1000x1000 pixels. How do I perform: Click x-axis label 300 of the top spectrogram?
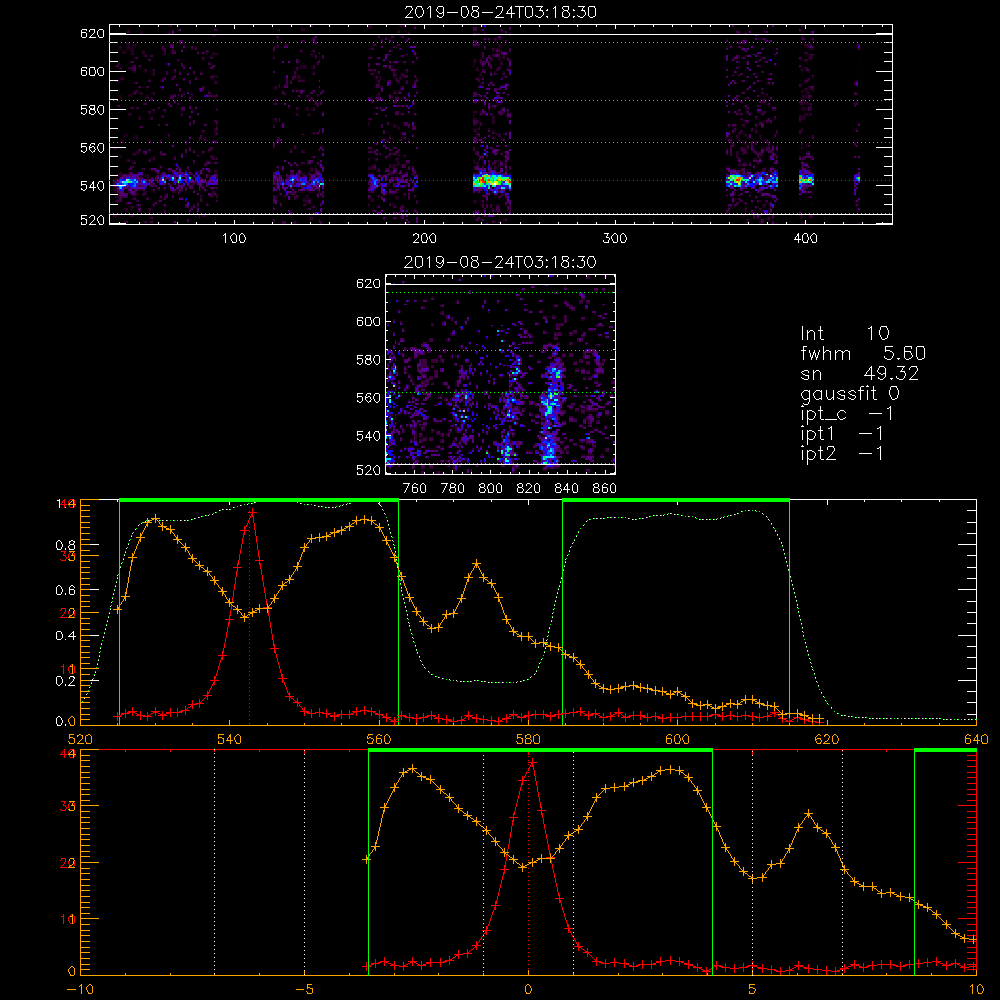(615, 239)
